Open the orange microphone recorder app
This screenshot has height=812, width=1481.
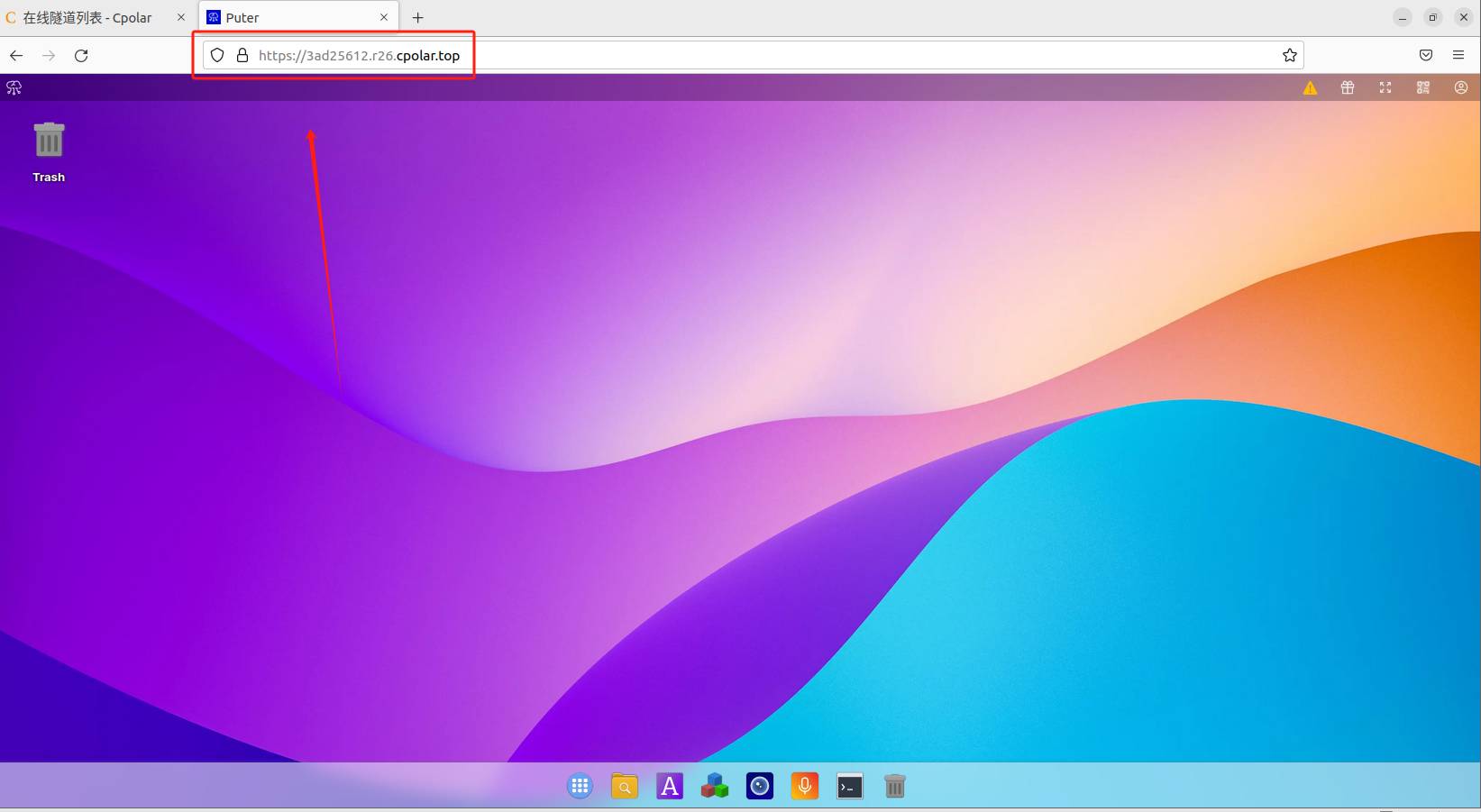pos(805,786)
